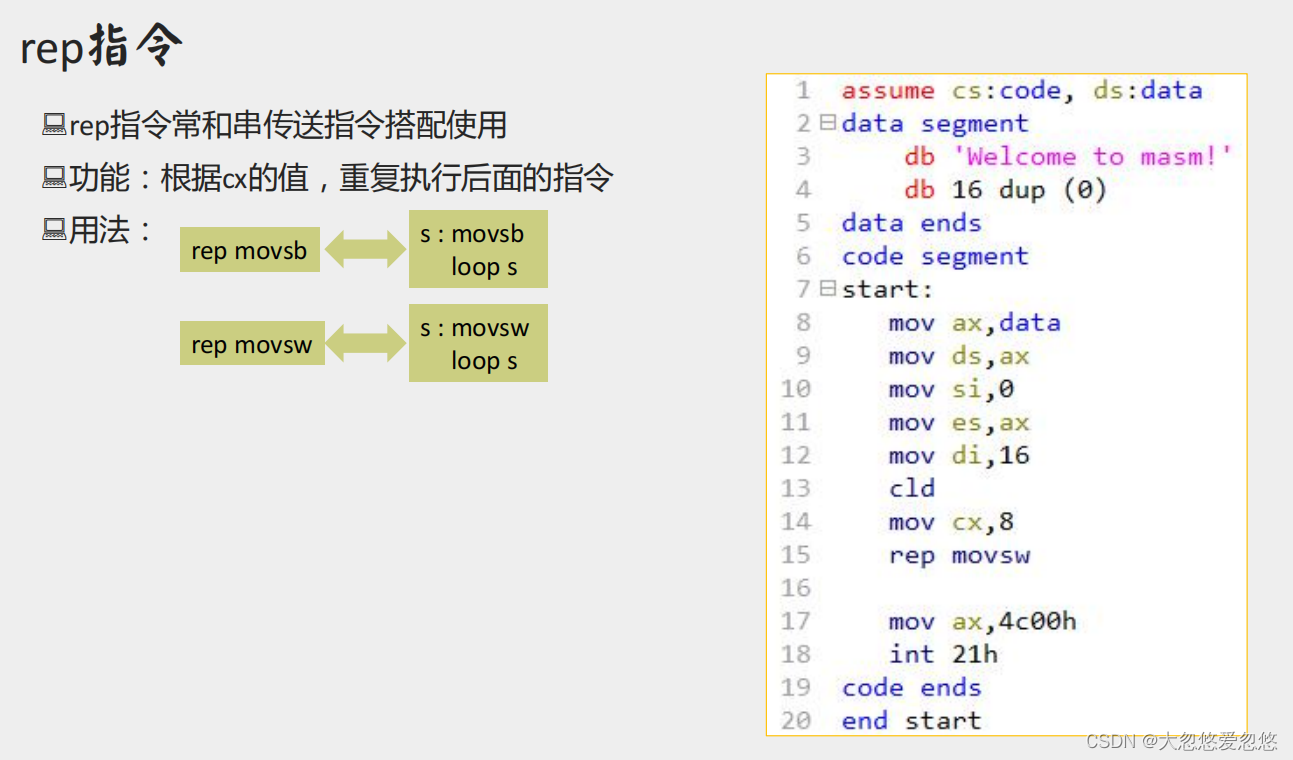Click code line 'mov si,0'

951,388
